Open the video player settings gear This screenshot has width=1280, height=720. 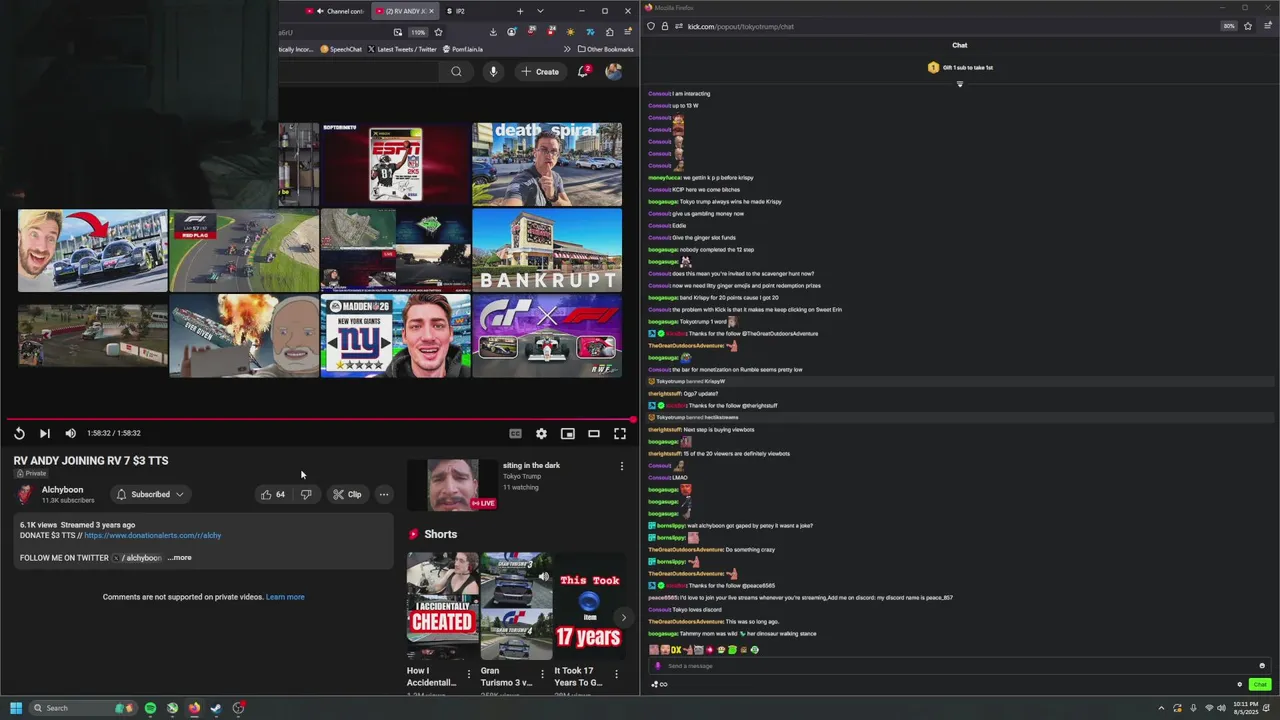(541, 433)
